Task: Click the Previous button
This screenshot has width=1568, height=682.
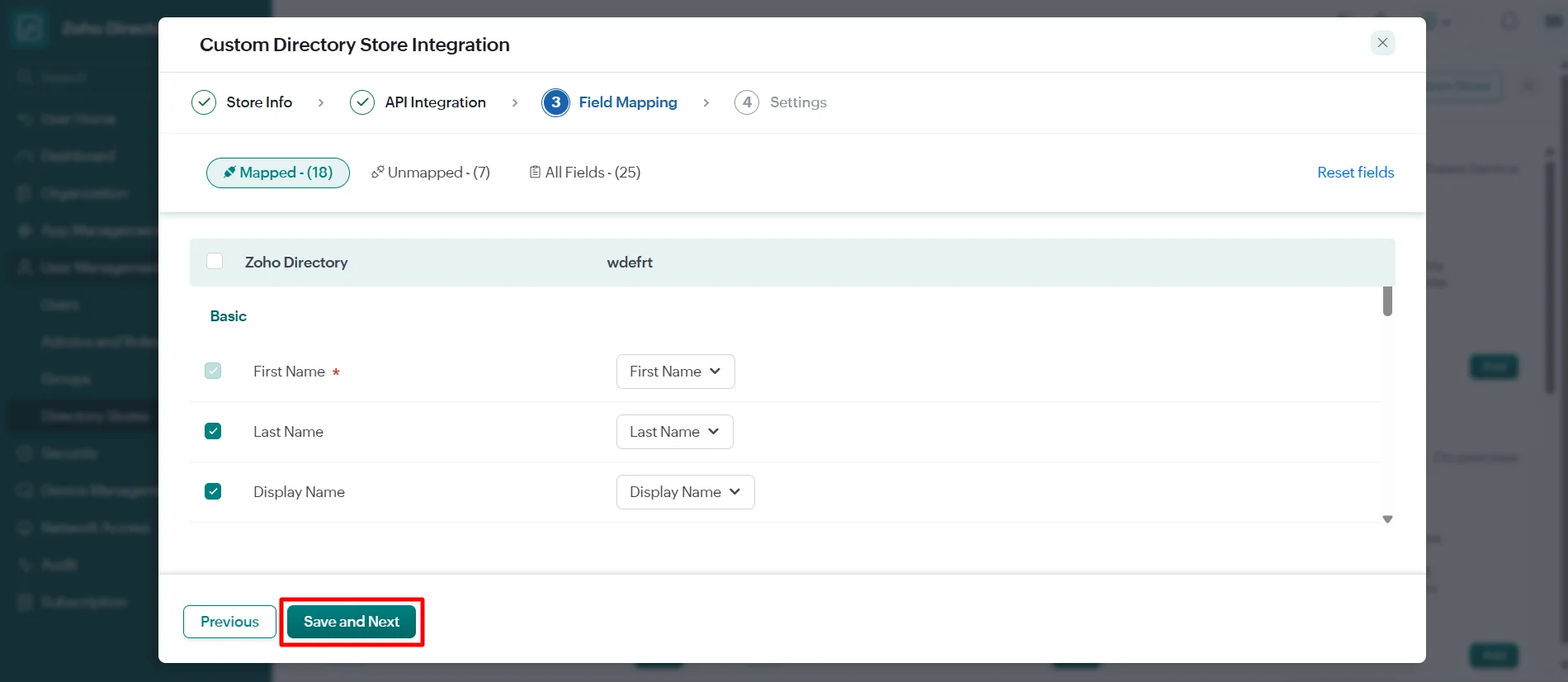Action: 229,622
